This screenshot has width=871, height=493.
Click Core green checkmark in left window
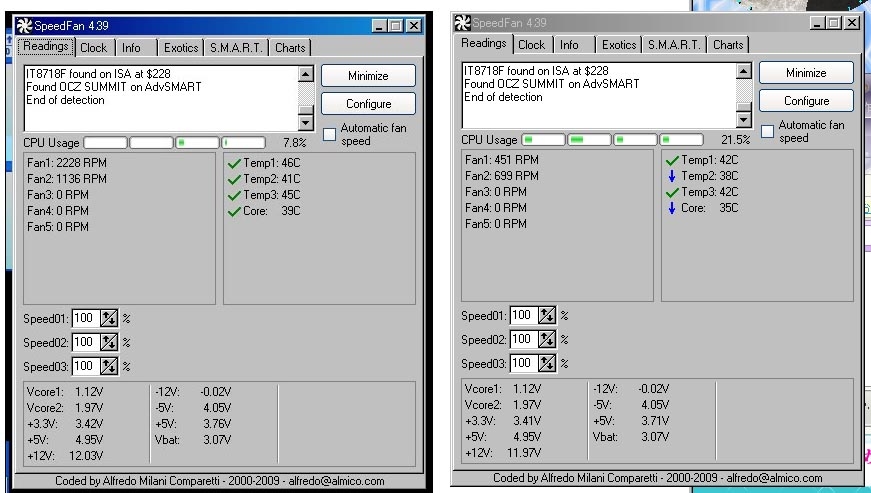234,212
